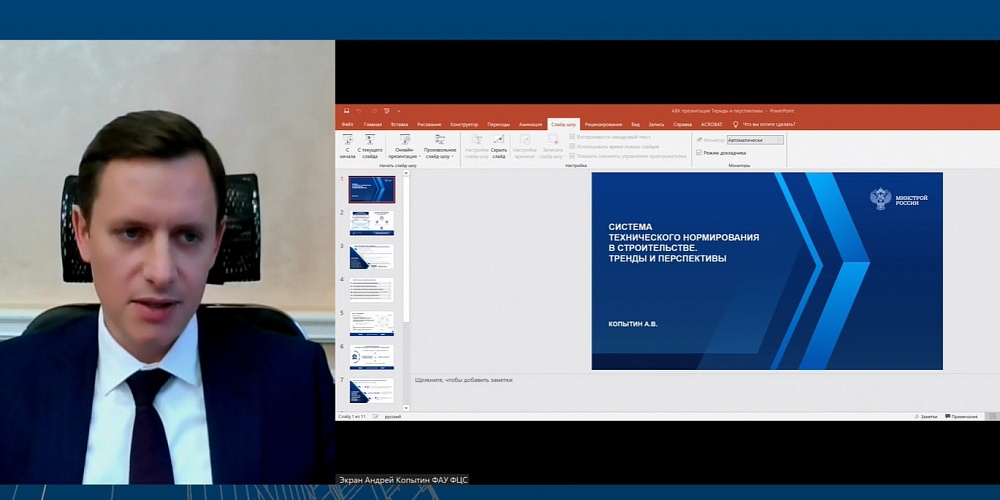Open the Рецензирование ribbon tab
1000x500 pixels.
click(603, 124)
